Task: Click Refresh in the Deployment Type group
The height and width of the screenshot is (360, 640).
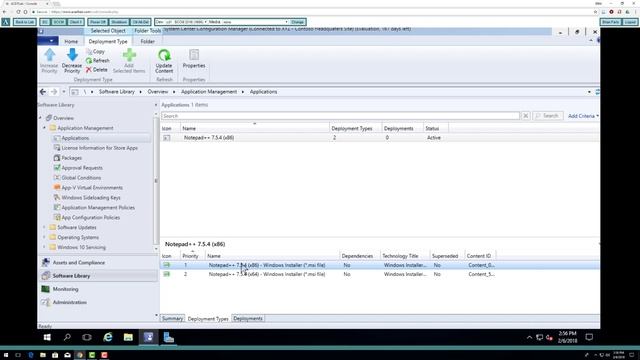Action: 98,60
